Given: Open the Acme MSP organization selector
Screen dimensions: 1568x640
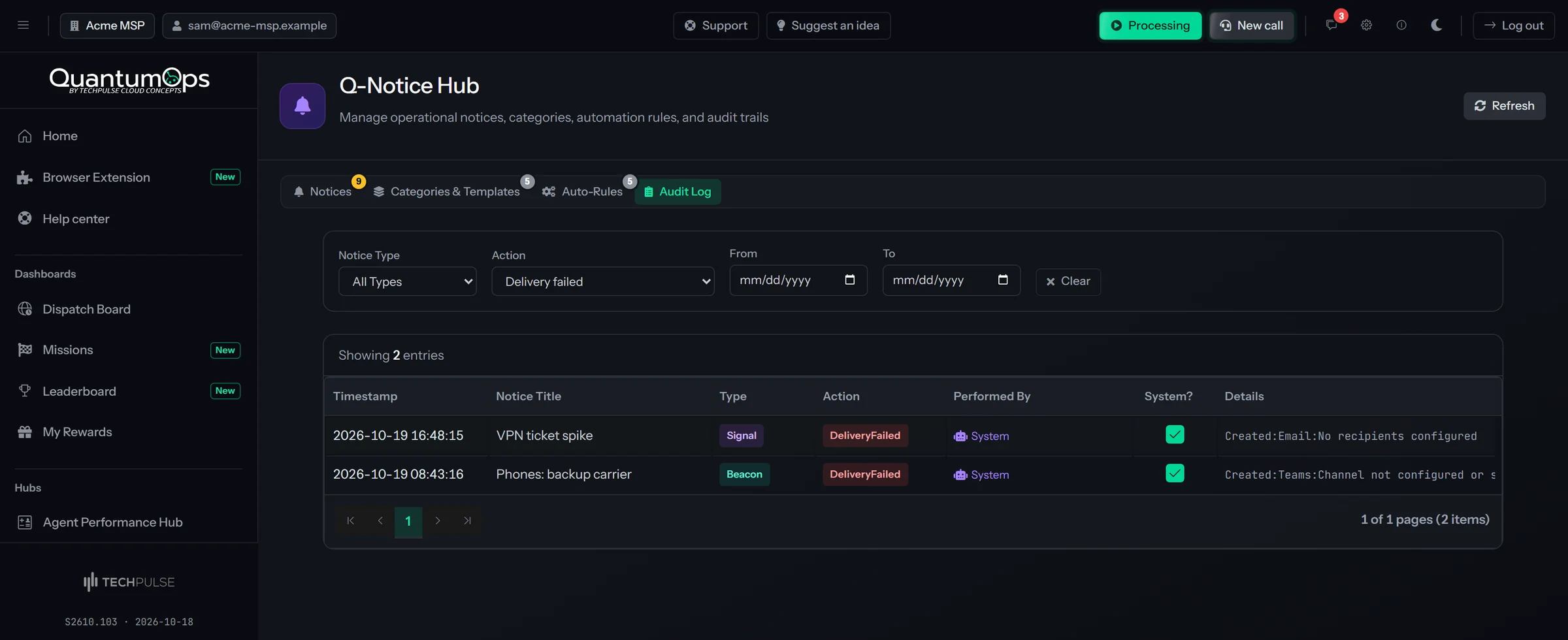Looking at the screenshot, I should pyautogui.click(x=107, y=25).
